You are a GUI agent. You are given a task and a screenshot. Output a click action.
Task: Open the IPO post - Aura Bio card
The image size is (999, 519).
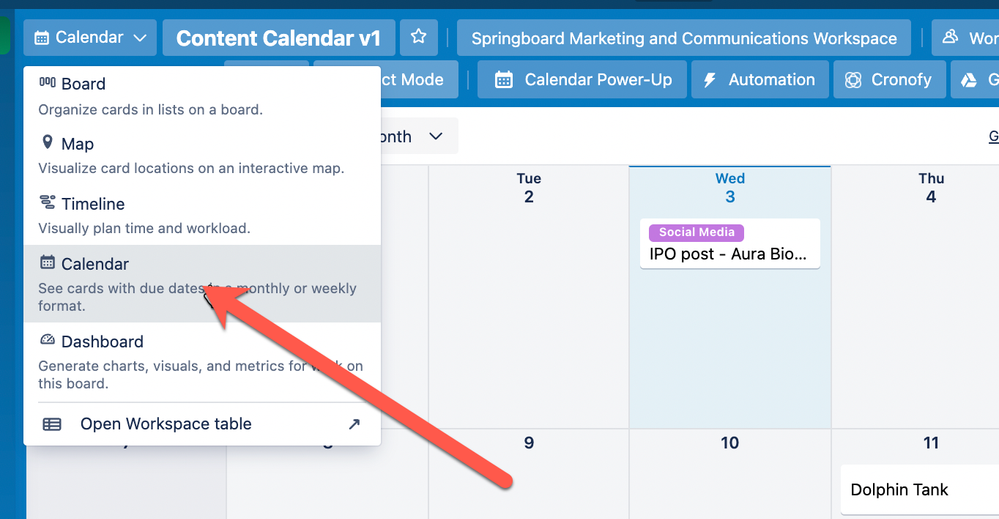(x=729, y=244)
